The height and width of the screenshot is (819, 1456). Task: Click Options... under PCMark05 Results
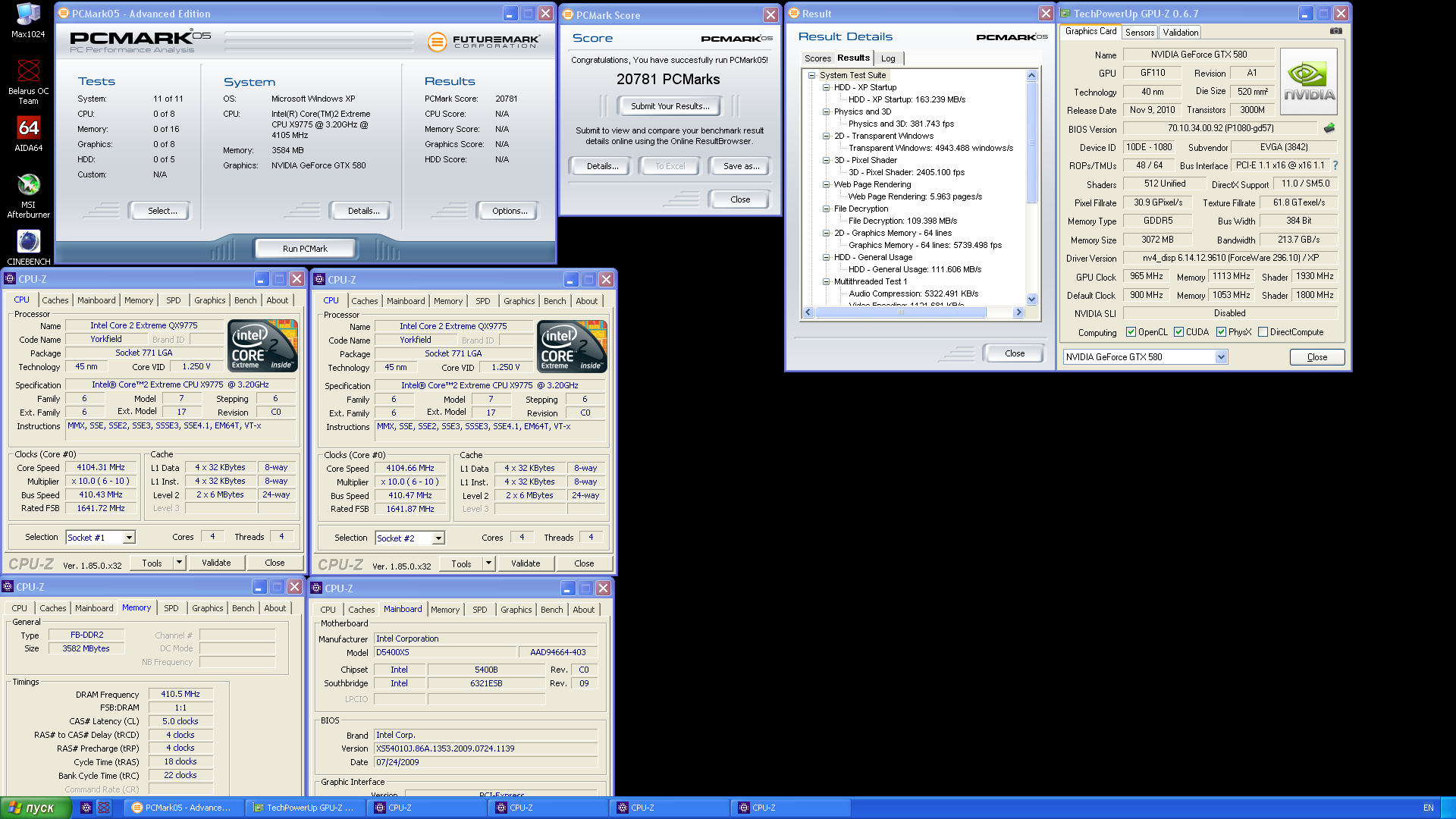[x=509, y=211]
